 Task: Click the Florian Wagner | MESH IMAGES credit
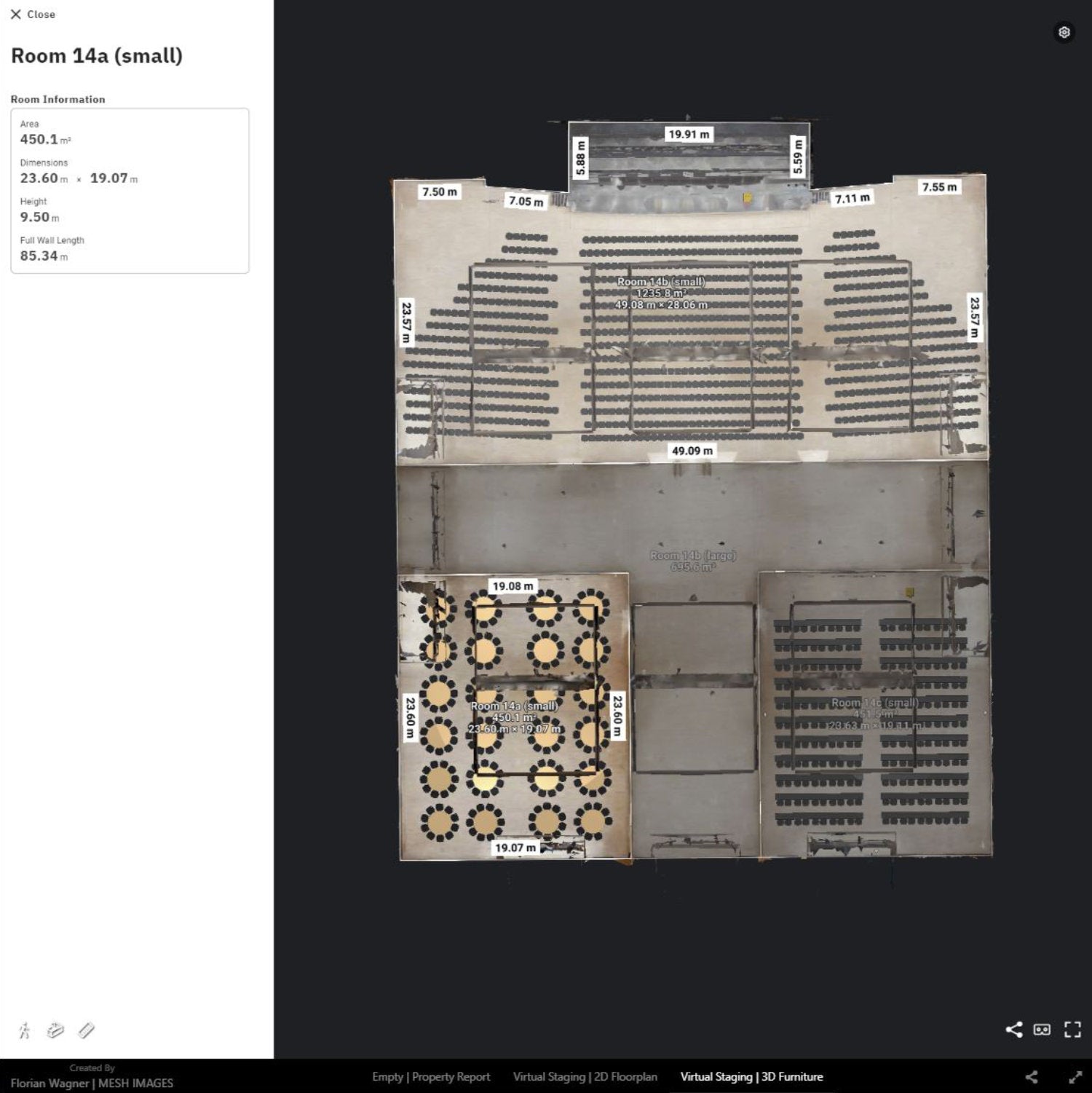(x=92, y=1083)
